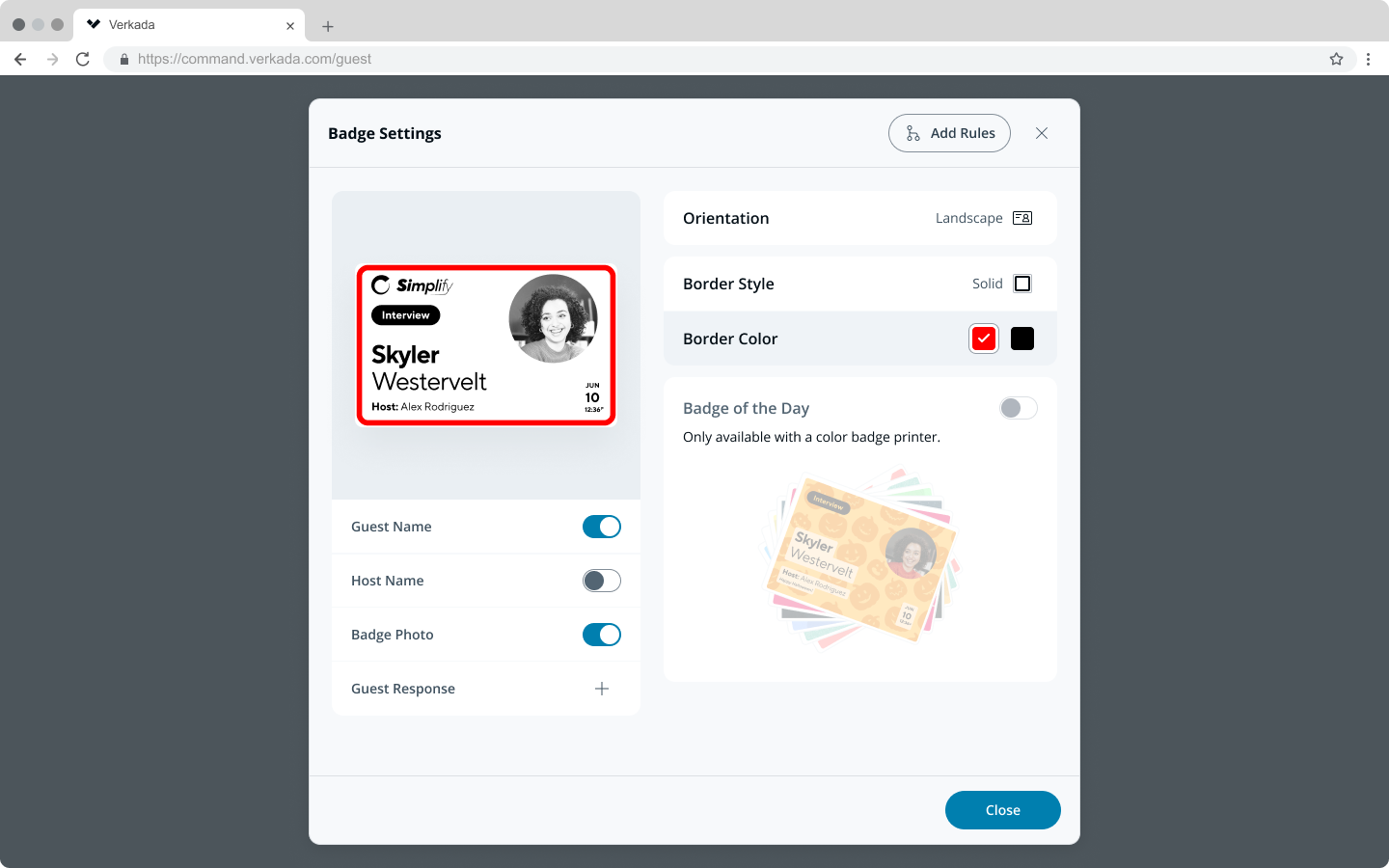Enable the Badge of the Day toggle

click(x=1019, y=408)
